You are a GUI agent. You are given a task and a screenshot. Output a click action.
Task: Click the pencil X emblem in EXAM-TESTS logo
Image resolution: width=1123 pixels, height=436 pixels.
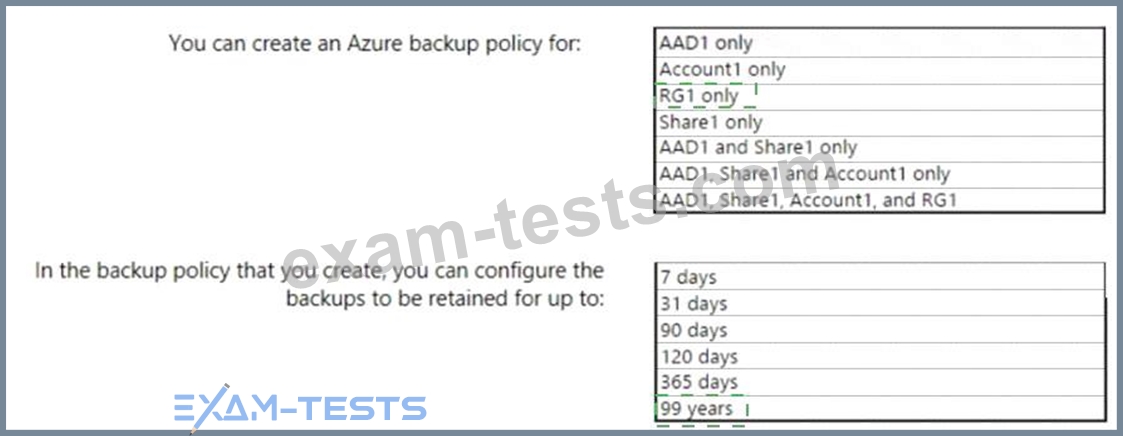[208, 408]
